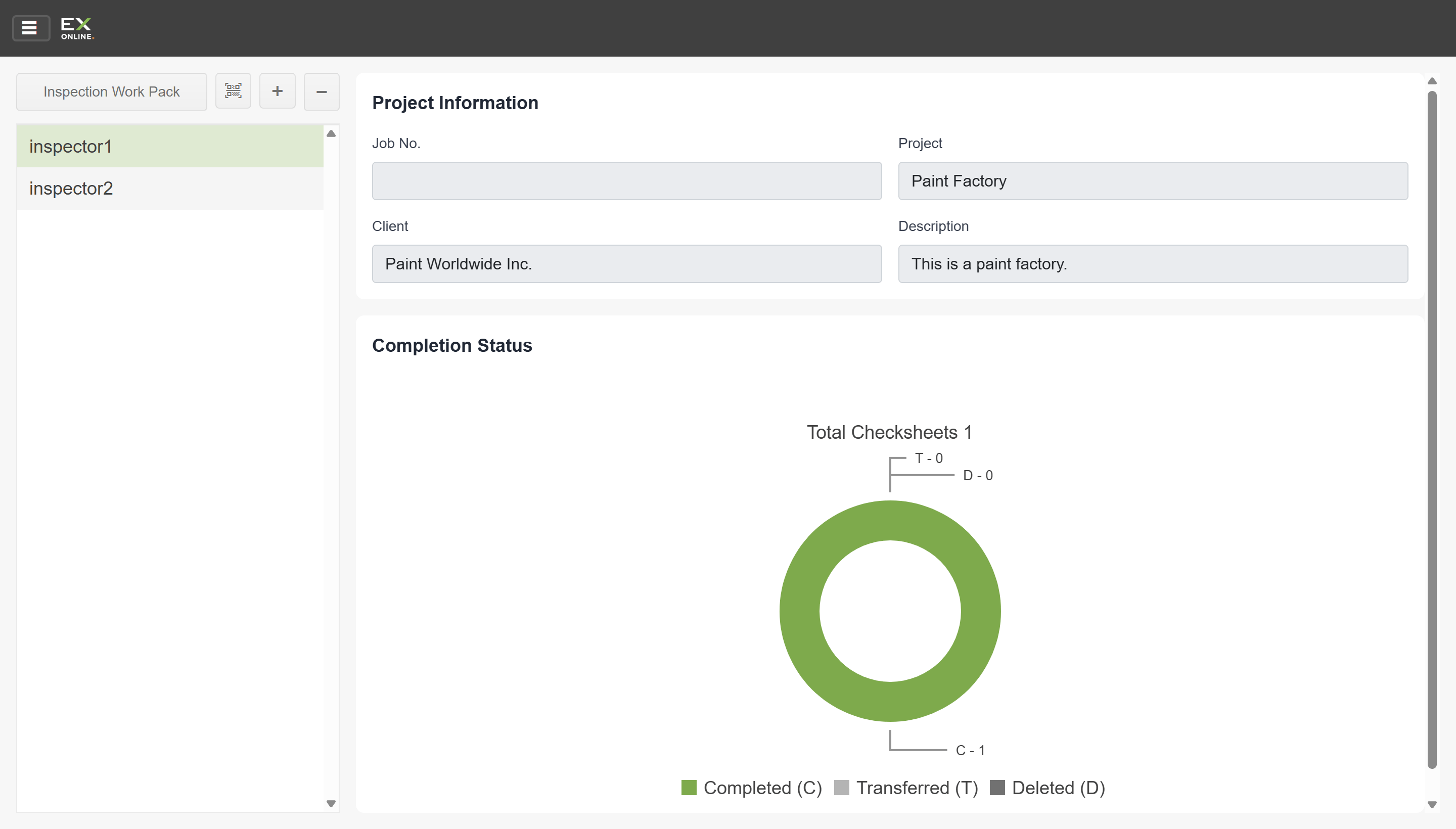This screenshot has height=829, width=1456.
Task: Select inspector2 in the list
Action: pos(170,189)
